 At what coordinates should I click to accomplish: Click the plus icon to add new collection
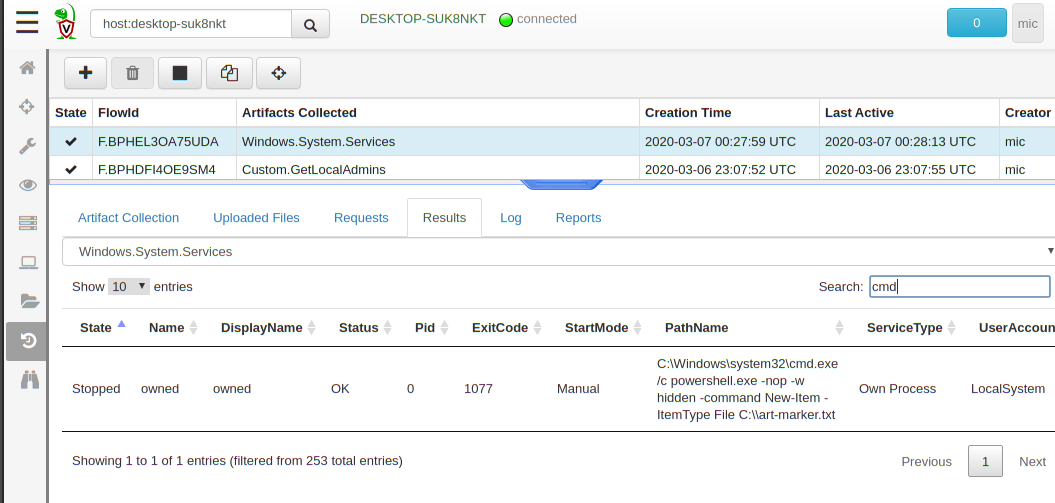86,73
